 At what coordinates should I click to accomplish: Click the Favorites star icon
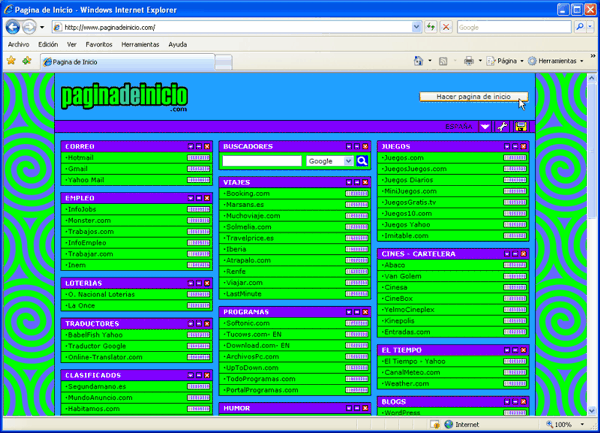click(11, 61)
